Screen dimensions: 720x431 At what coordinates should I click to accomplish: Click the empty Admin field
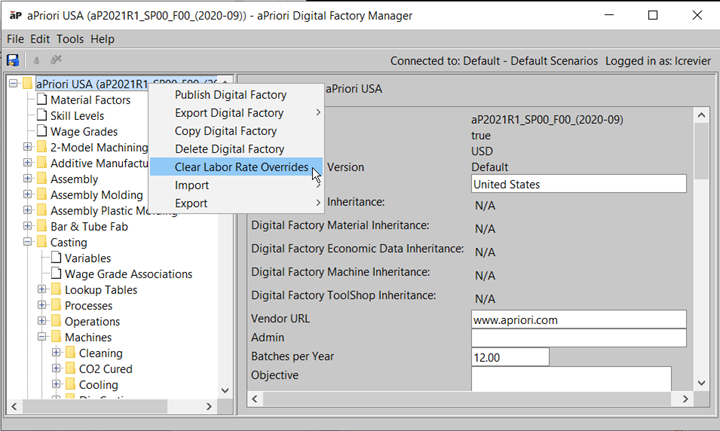(579, 338)
